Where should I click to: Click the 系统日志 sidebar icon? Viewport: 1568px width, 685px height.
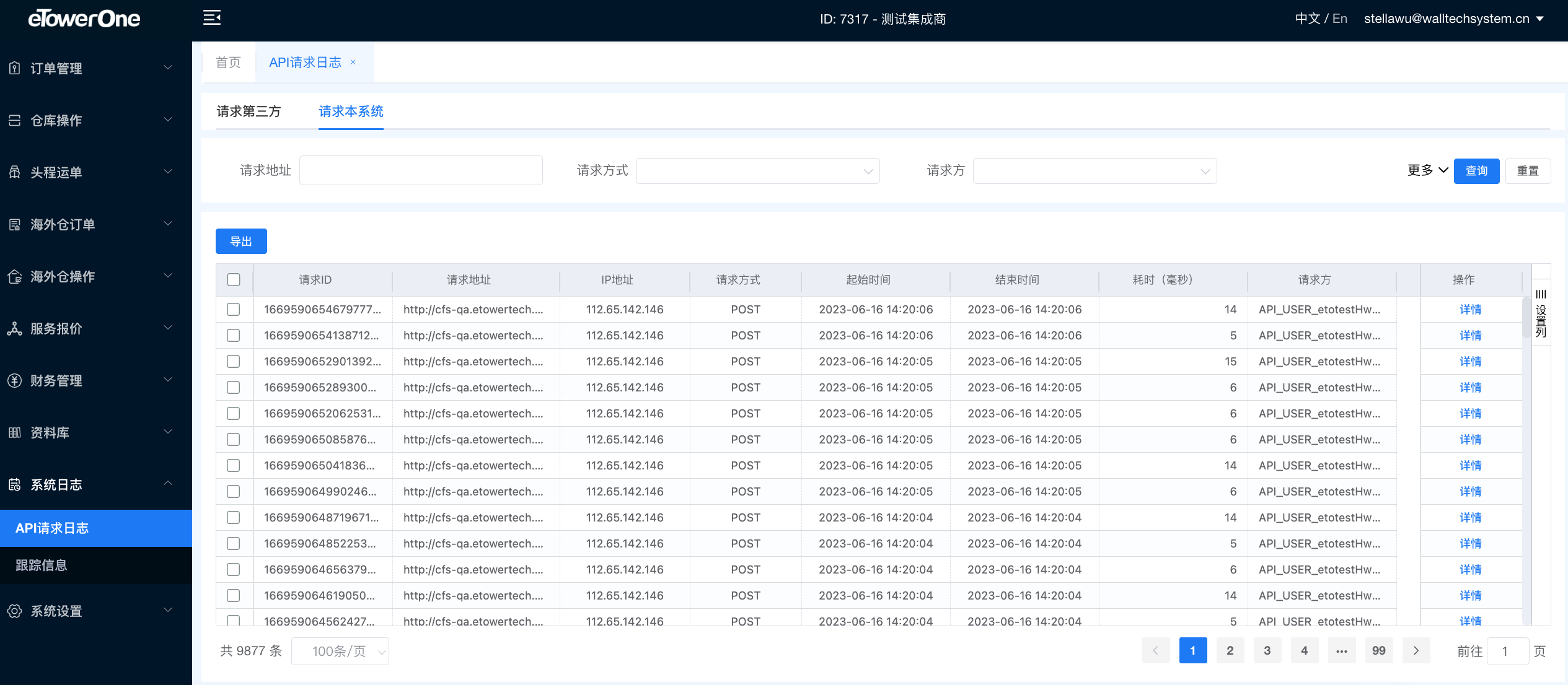tap(15, 484)
